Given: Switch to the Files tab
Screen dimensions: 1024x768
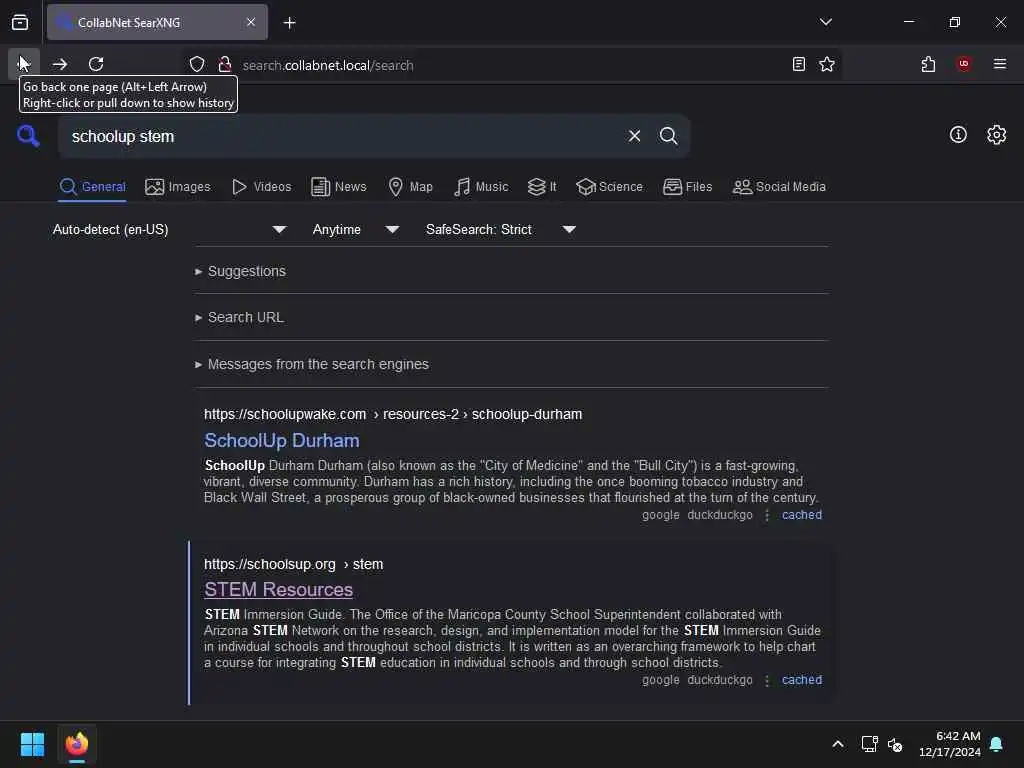Looking at the screenshot, I should (687, 187).
